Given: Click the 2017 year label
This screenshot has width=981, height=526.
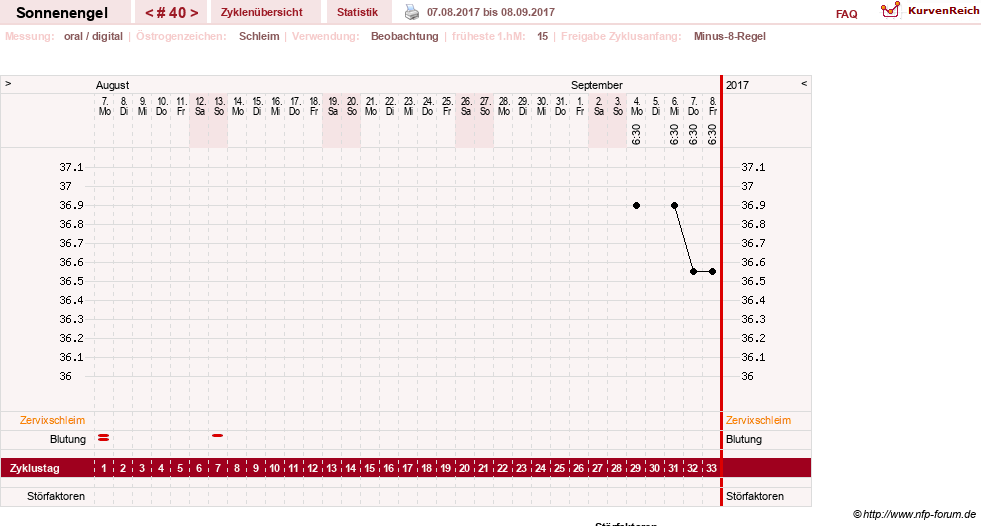Looking at the screenshot, I should (x=737, y=85).
